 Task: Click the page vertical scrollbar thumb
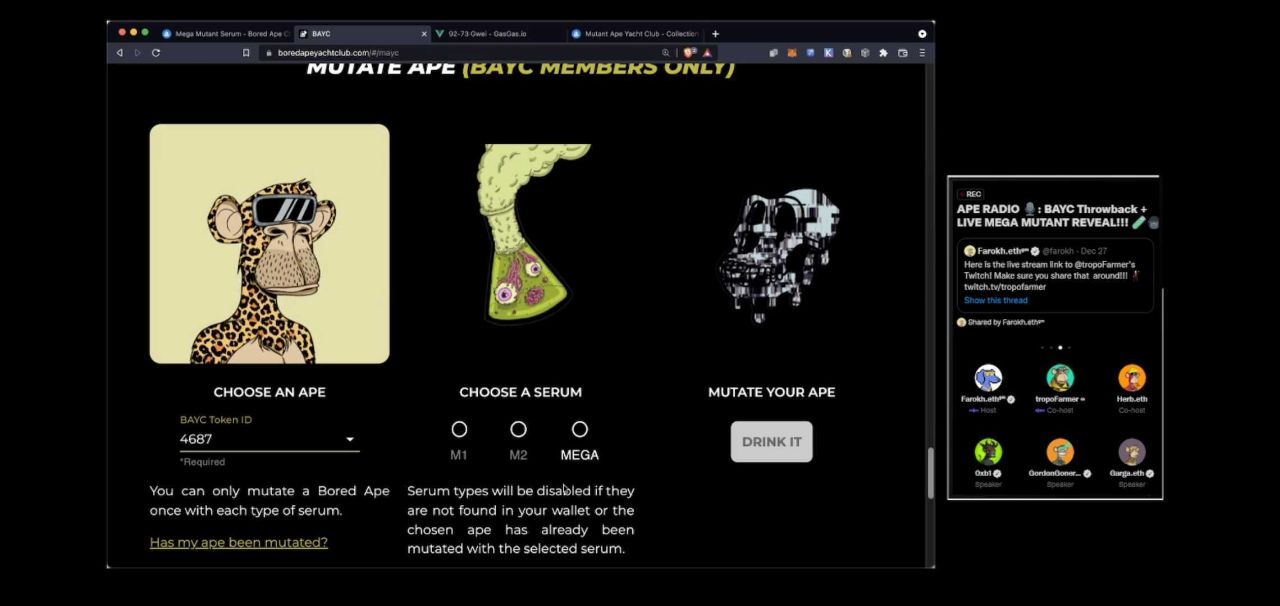929,472
